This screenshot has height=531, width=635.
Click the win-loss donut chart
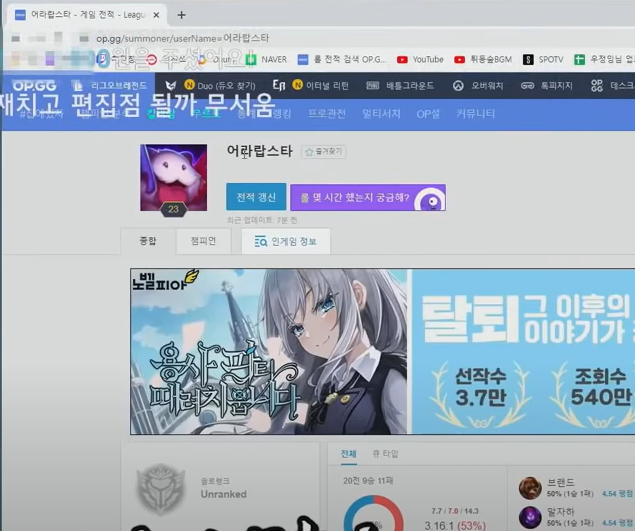(x=373, y=514)
